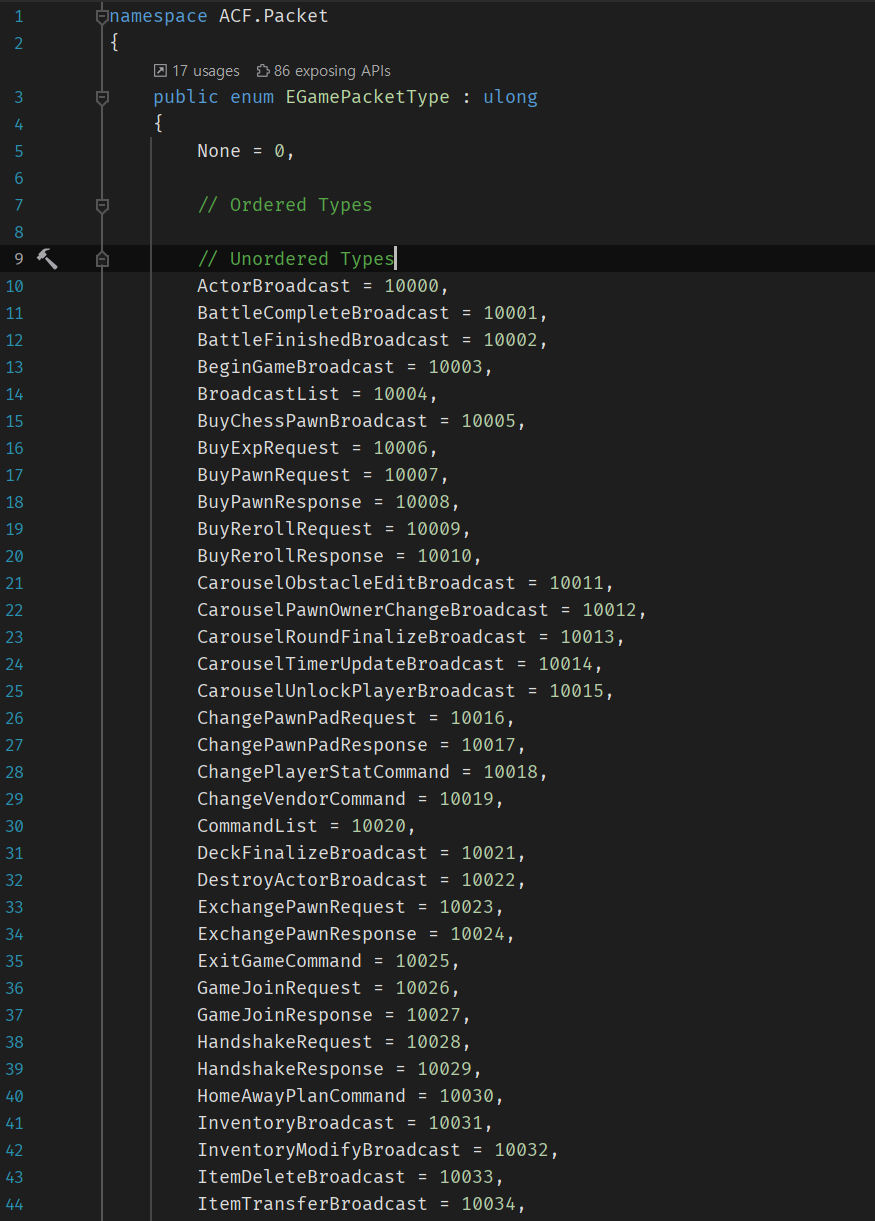
Task: Click CarouselRoundFinalizeBroadcast enum member
Action: [x=362, y=637]
